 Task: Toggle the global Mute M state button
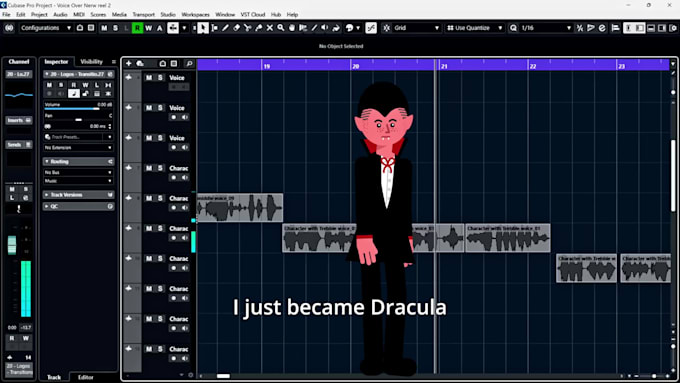(104, 28)
